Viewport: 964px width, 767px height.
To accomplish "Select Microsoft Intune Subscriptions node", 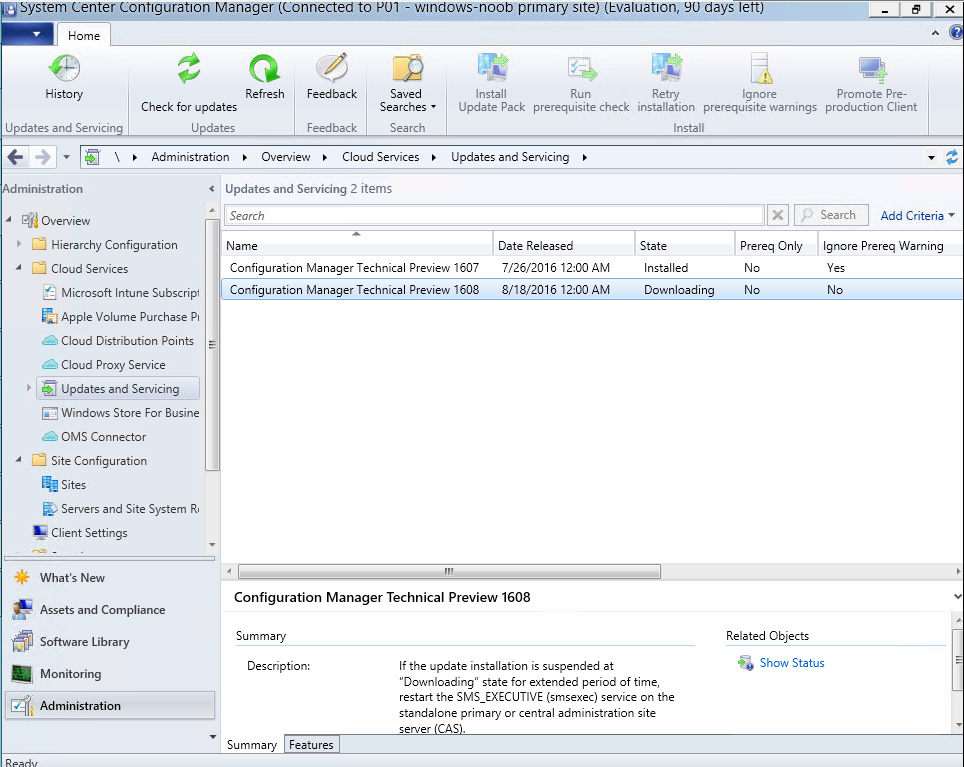I will pyautogui.click(x=121, y=293).
